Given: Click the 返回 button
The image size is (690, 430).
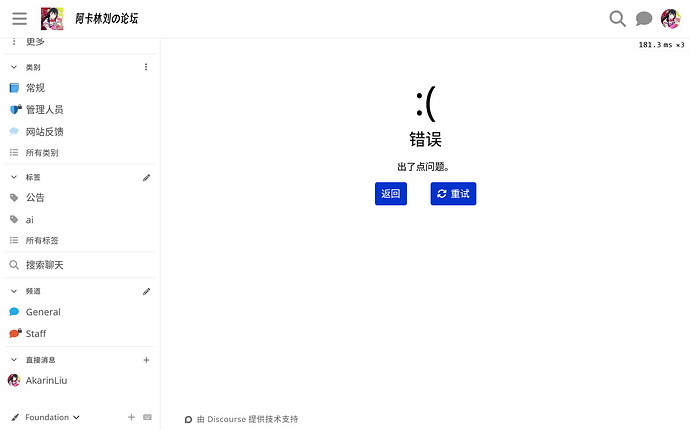Looking at the screenshot, I should 391,194.
